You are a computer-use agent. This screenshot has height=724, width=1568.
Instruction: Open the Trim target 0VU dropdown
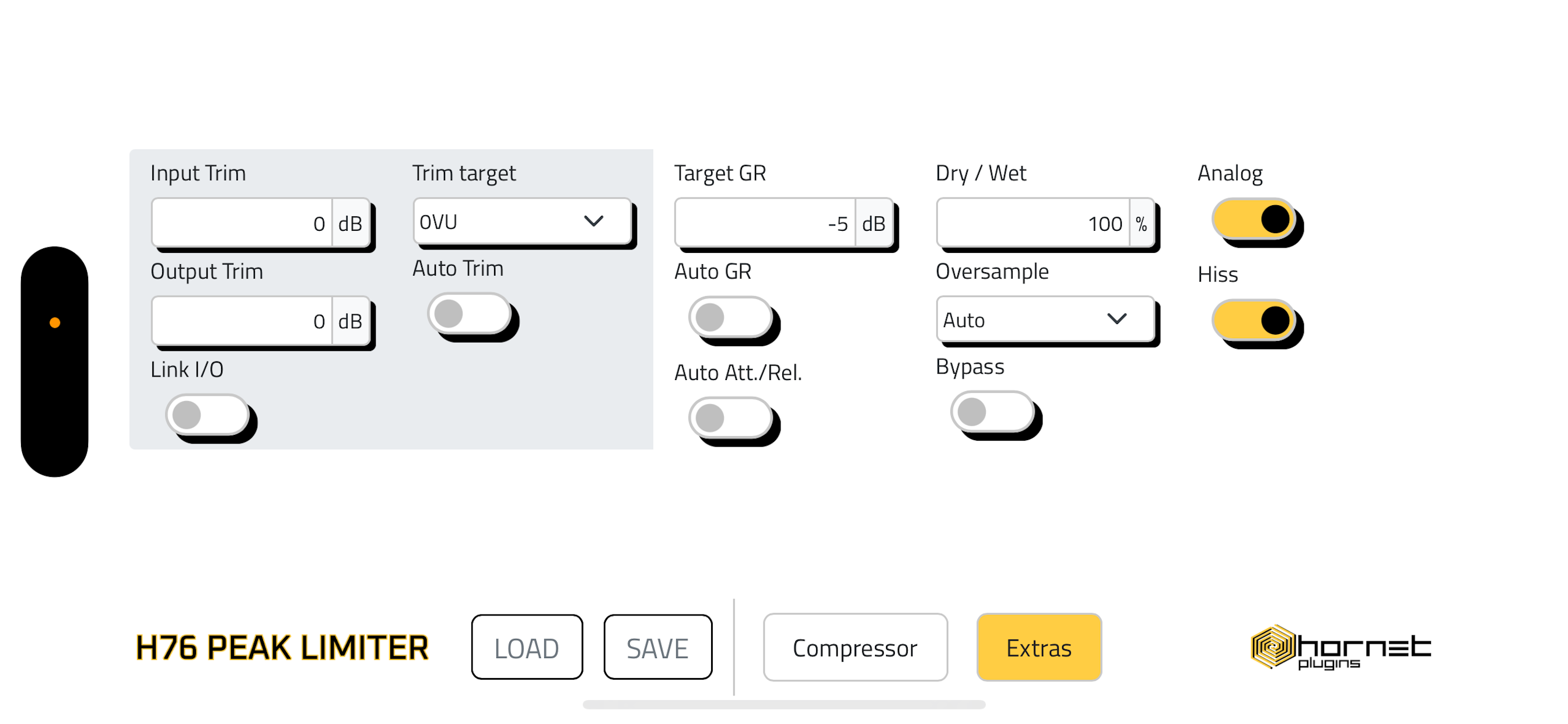[x=522, y=222]
